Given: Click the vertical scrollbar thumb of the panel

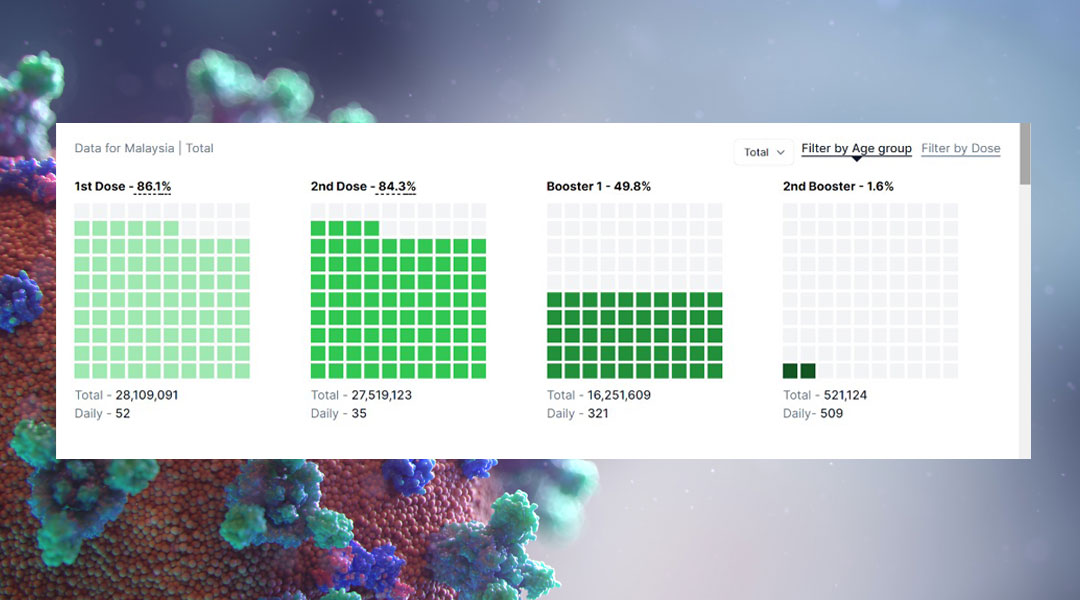Looking at the screenshot, I should click(x=1026, y=154).
